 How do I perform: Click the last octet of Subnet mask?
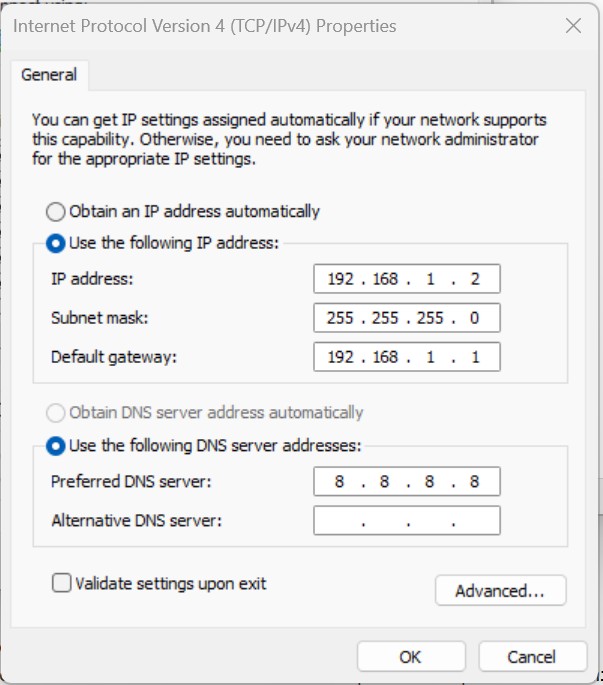pos(474,318)
